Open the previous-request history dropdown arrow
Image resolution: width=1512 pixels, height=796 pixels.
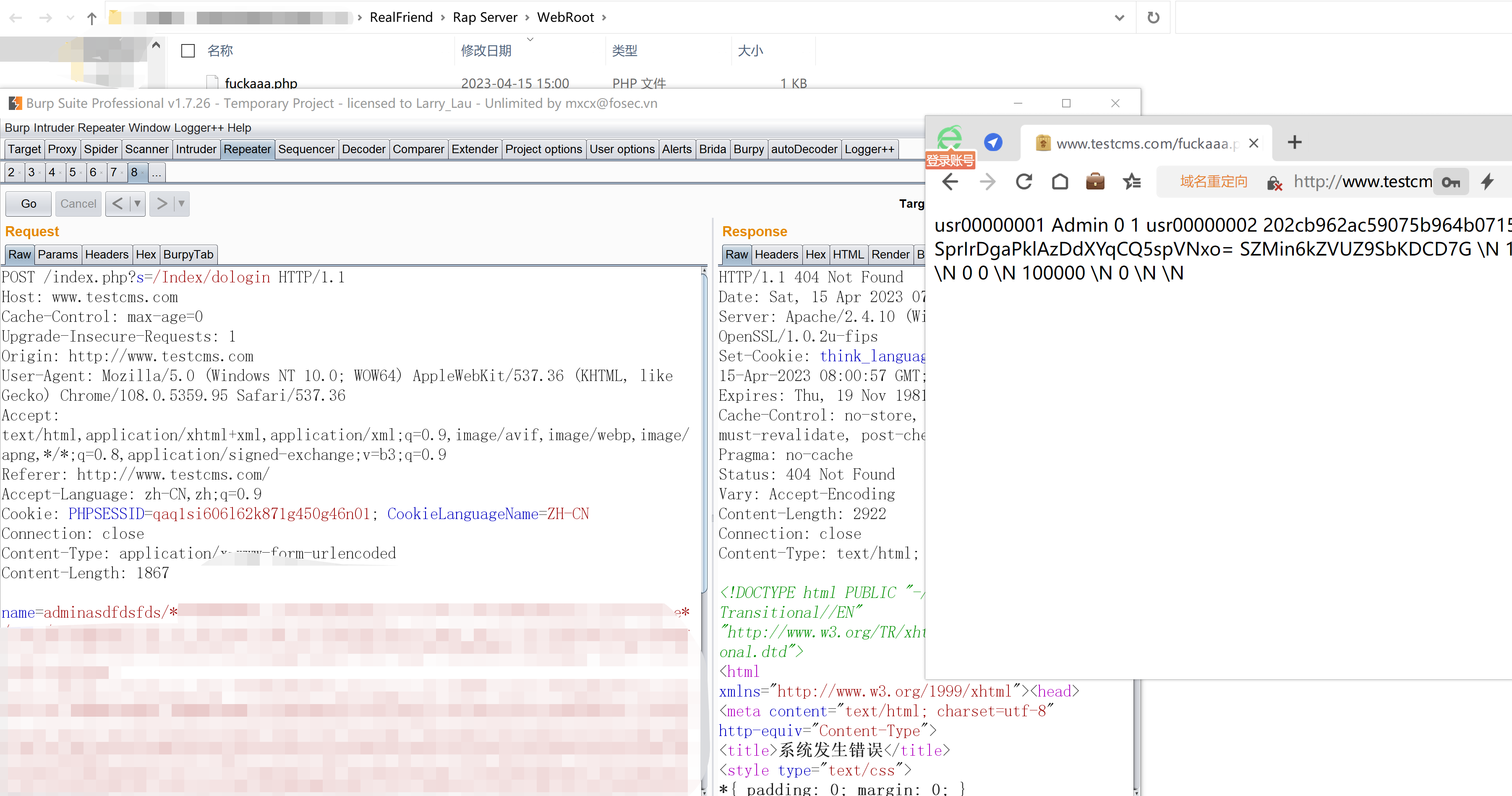click(x=137, y=204)
